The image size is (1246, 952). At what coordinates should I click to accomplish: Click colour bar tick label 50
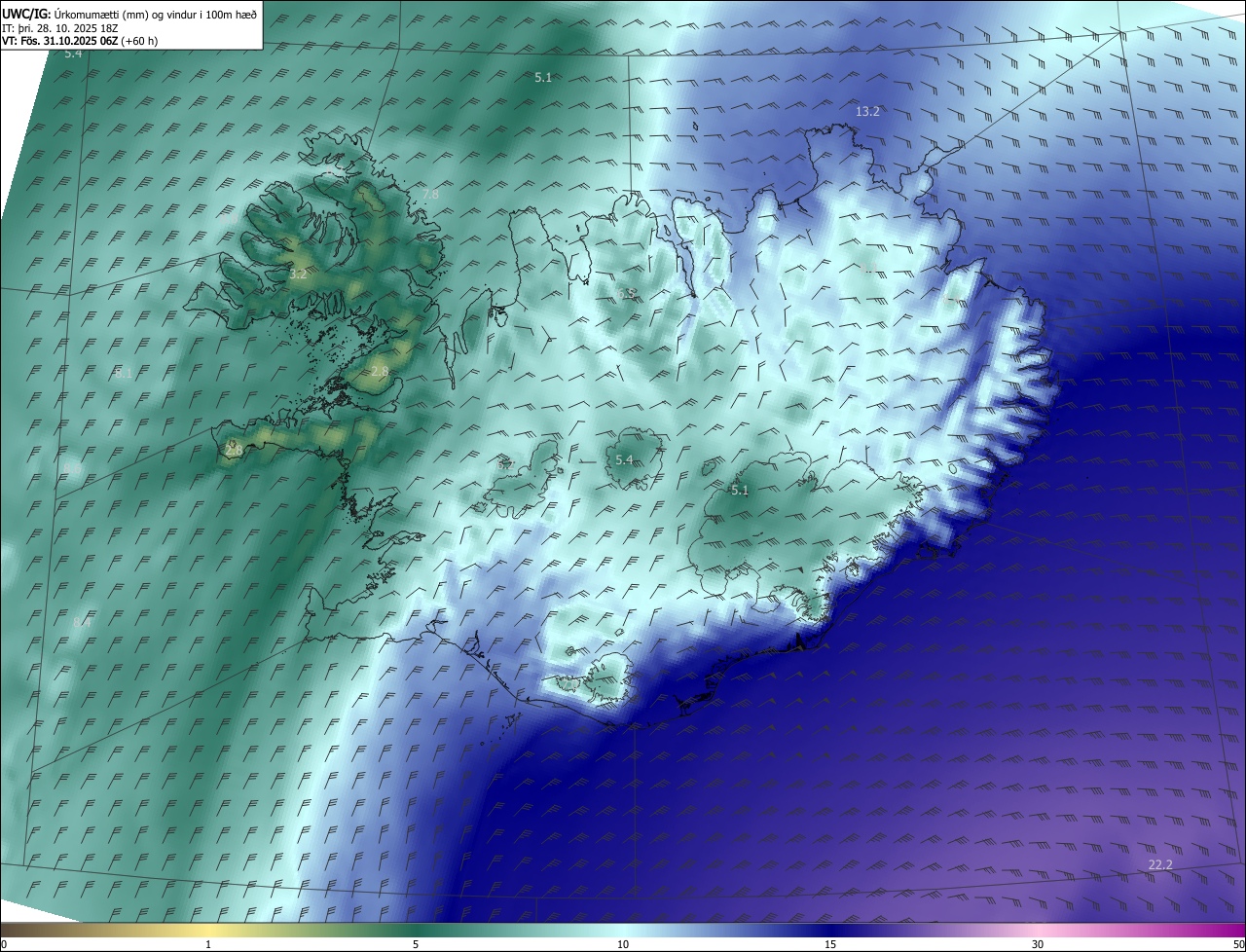[1238, 944]
